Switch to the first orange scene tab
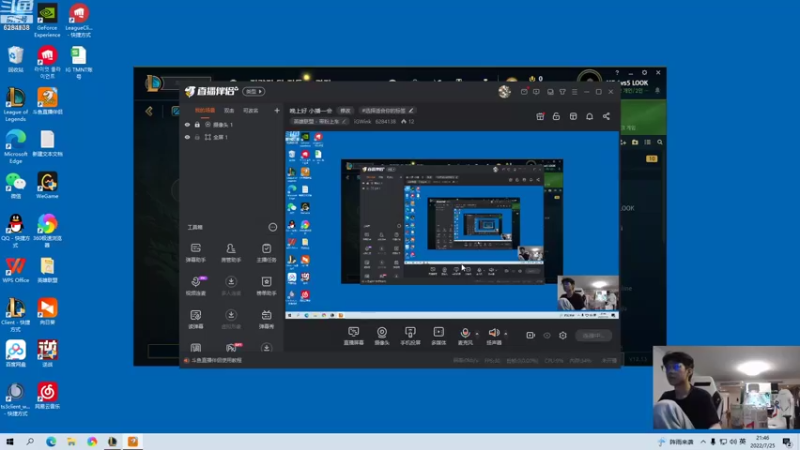Screen dimensions: 800x450 [205, 110]
